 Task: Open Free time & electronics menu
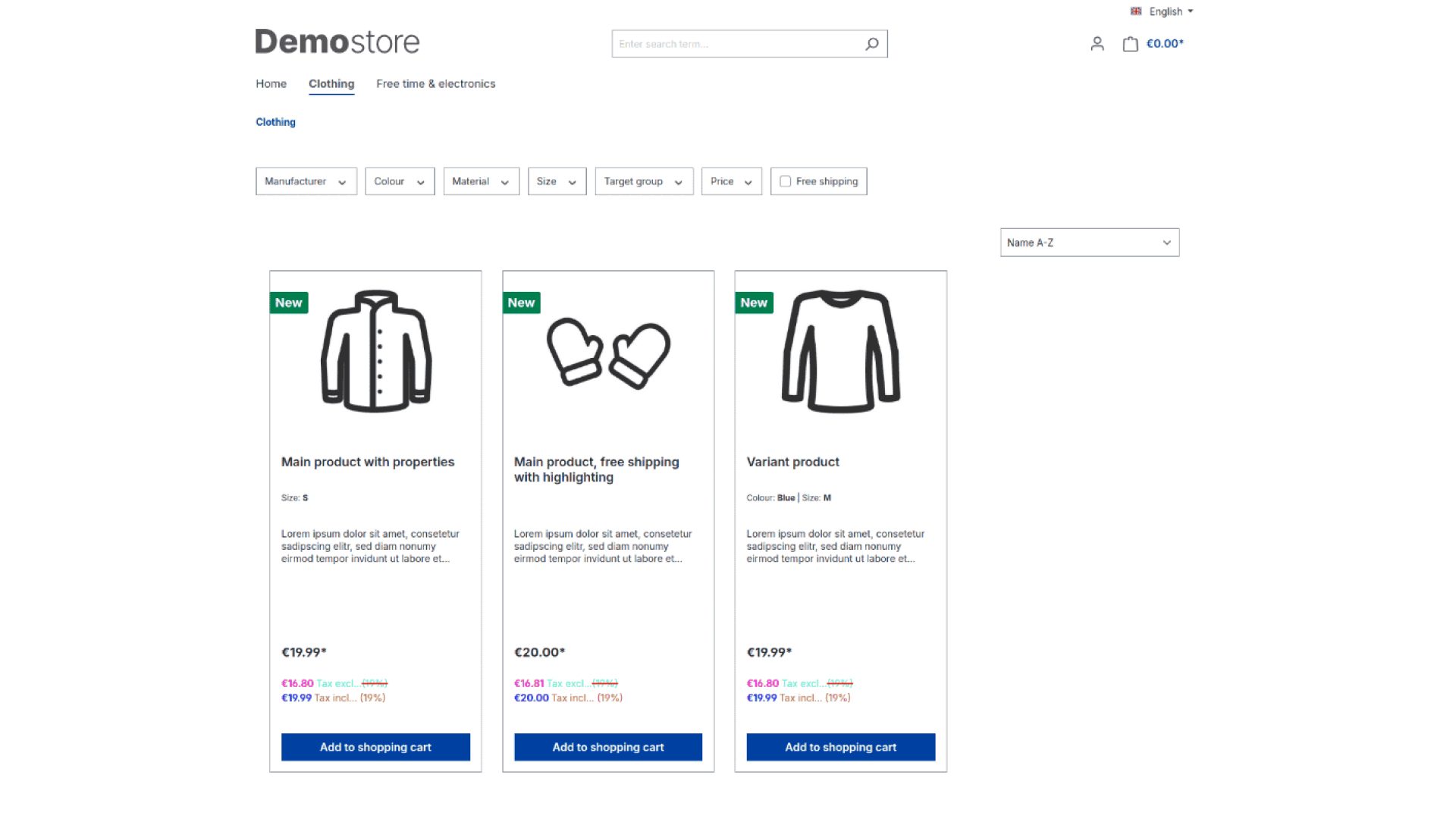coord(435,83)
